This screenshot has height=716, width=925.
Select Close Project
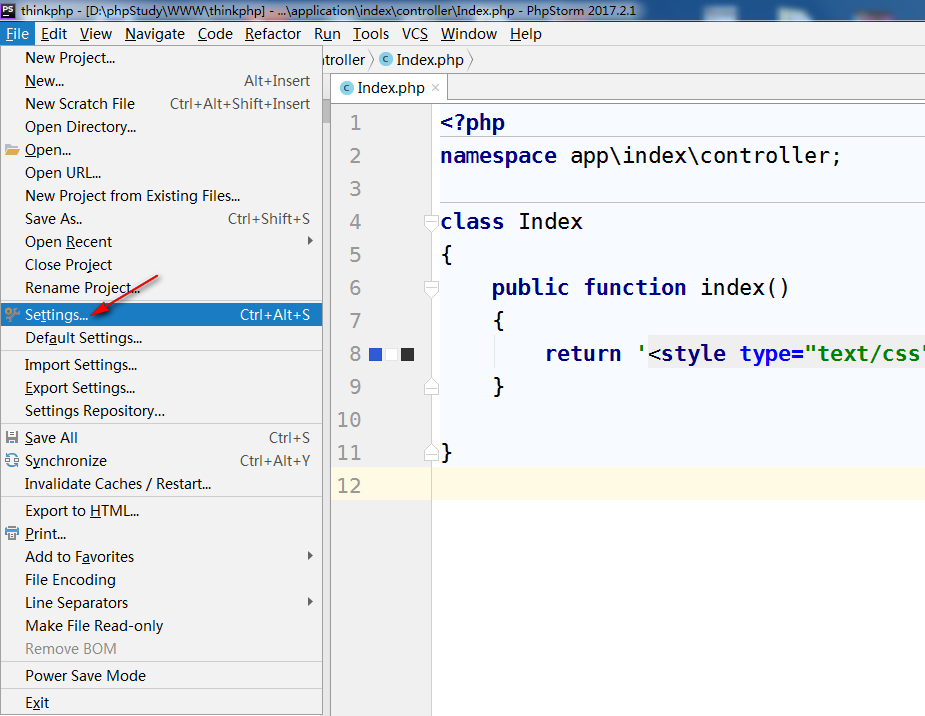click(x=162, y=265)
